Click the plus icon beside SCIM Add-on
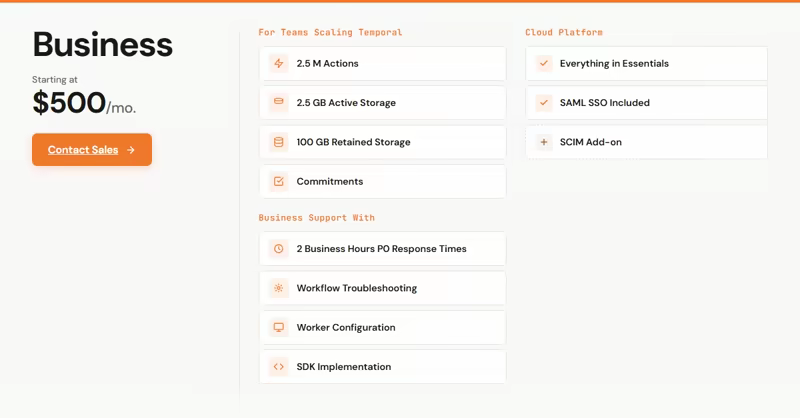The width and height of the screenshot is (800, 418). 544,142
